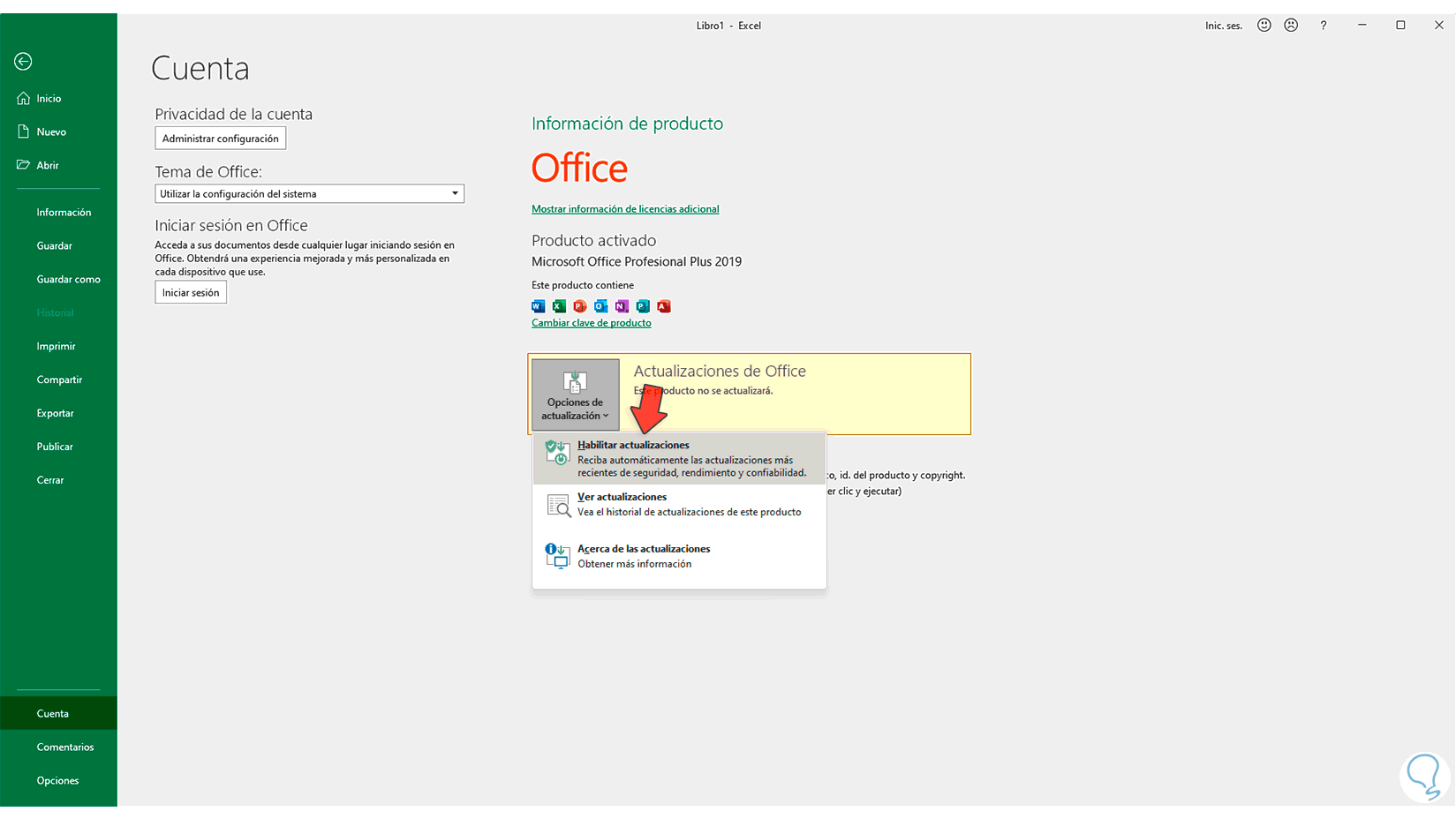Open the Tema de Office dropdown
The width and height of the screenshot is (1456, 819).
309,193
